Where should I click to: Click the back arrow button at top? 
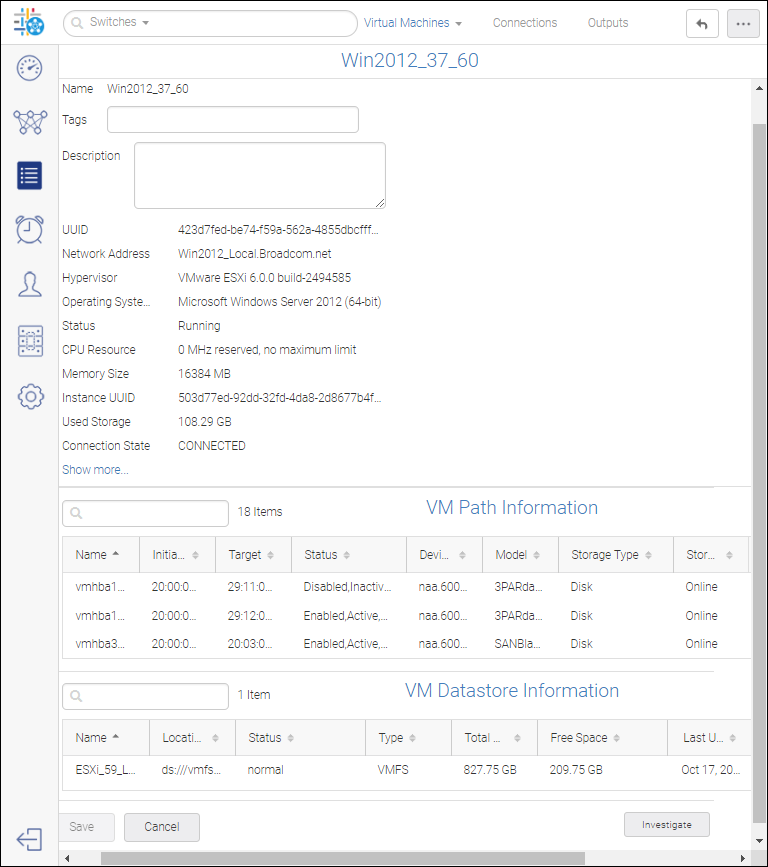pyautogui.click(x=702, y=24)
